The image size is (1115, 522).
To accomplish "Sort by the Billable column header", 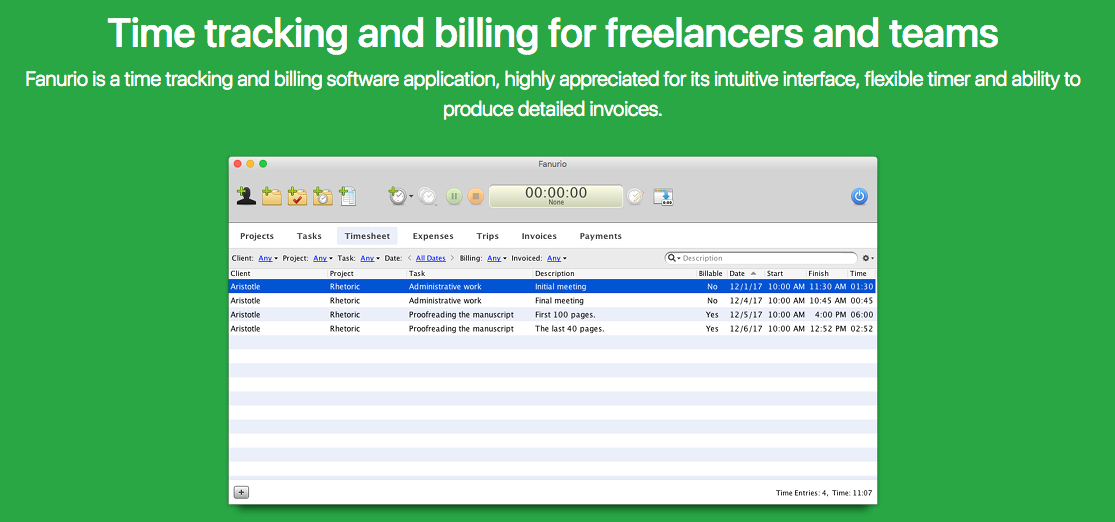I will tap(711, 273).
